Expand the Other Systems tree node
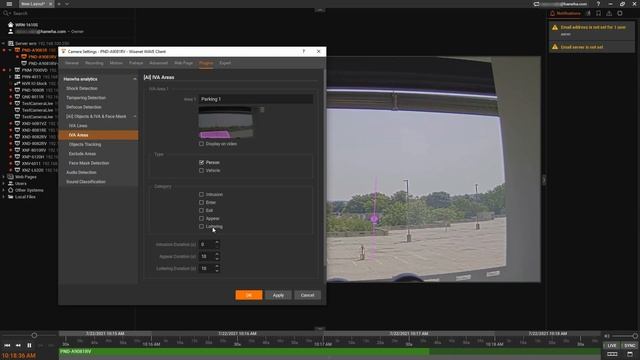Viewport: 640px width, 360px height. pyautogui.click(x=4, y=190)
